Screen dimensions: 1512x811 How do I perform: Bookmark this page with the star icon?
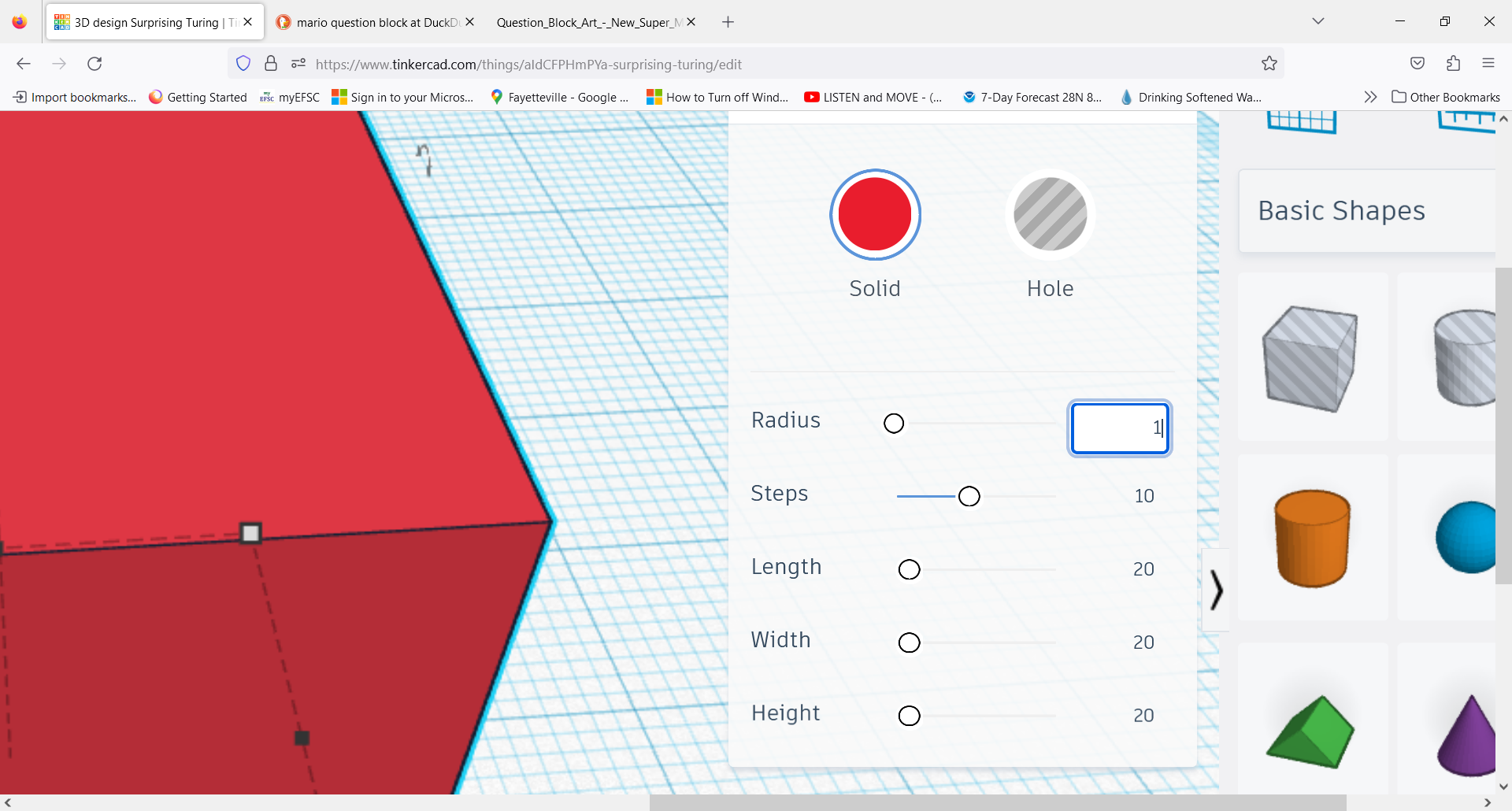click(x=1269, y=64)
